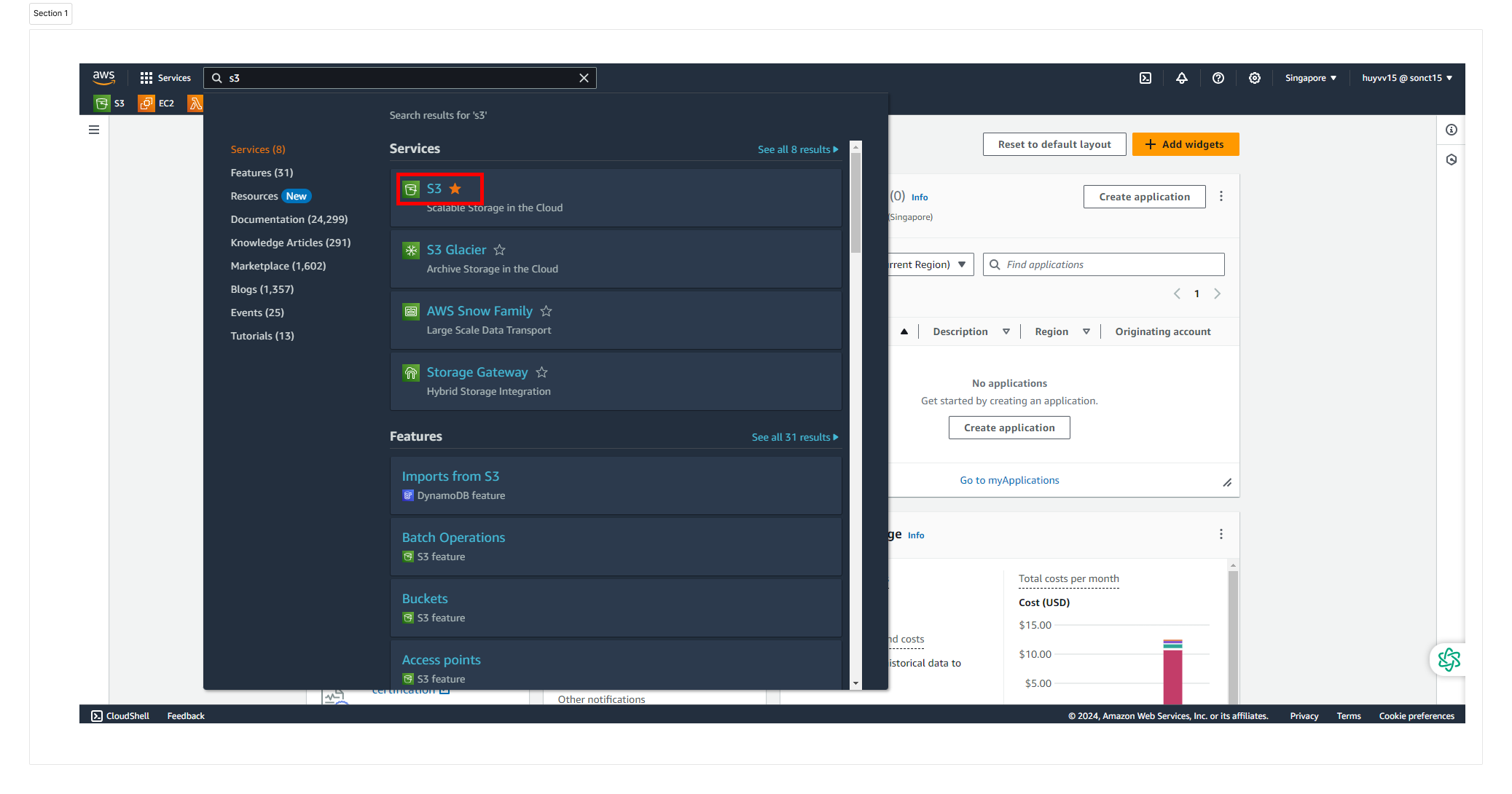This screenshot has width=1512, height=794.
Task: Expand the huyvv15 @ sonct15 account menu
Action: (x=1407, y=78)
